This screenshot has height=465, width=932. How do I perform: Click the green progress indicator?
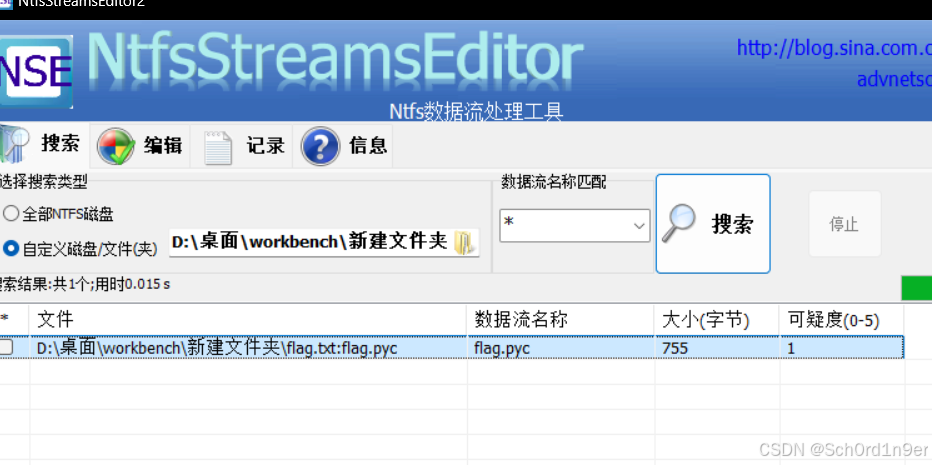click(917, 288)
